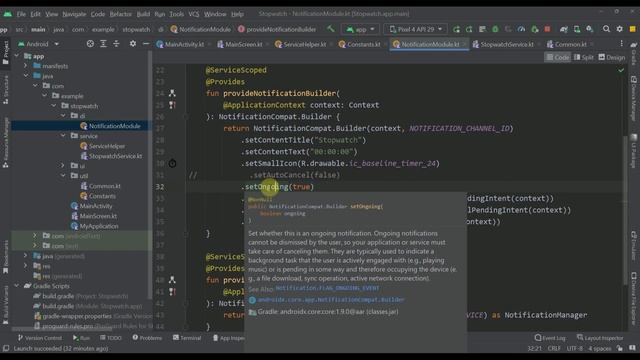Hide the Project panel with minus icon
640x360 pixels.
[x=146, y=44]
